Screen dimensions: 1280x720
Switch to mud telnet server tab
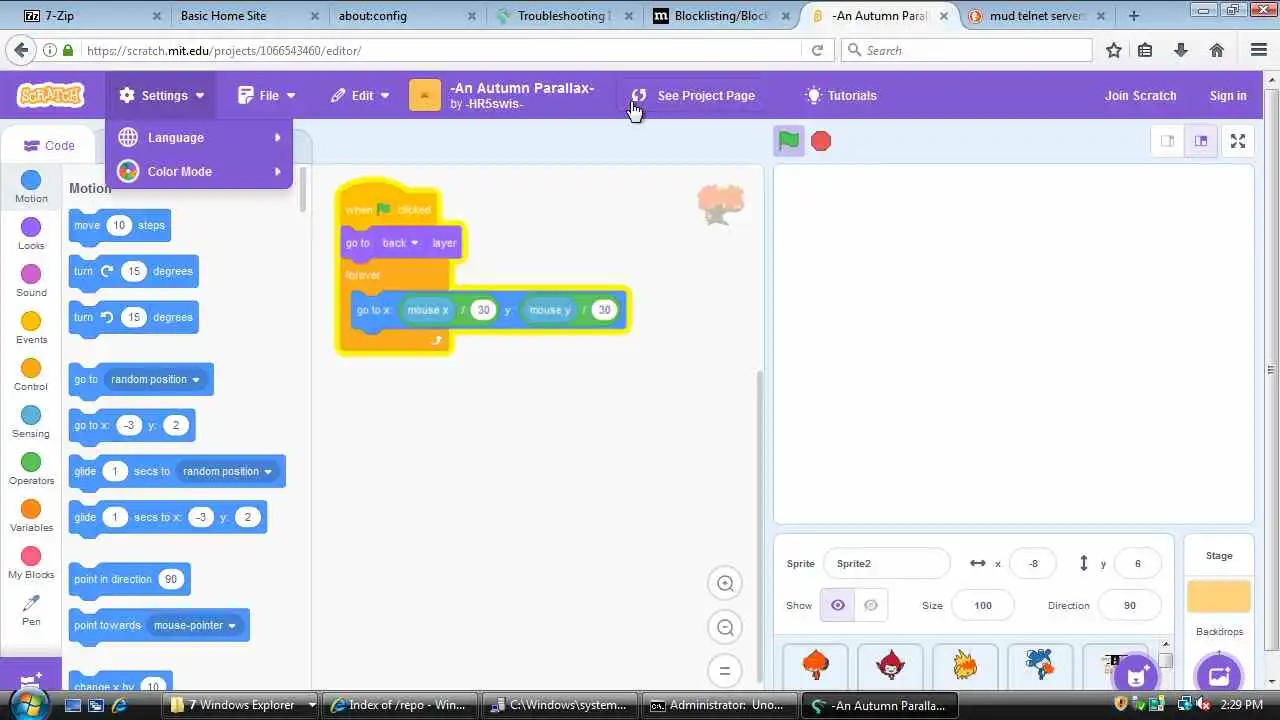coord(1037,16)
